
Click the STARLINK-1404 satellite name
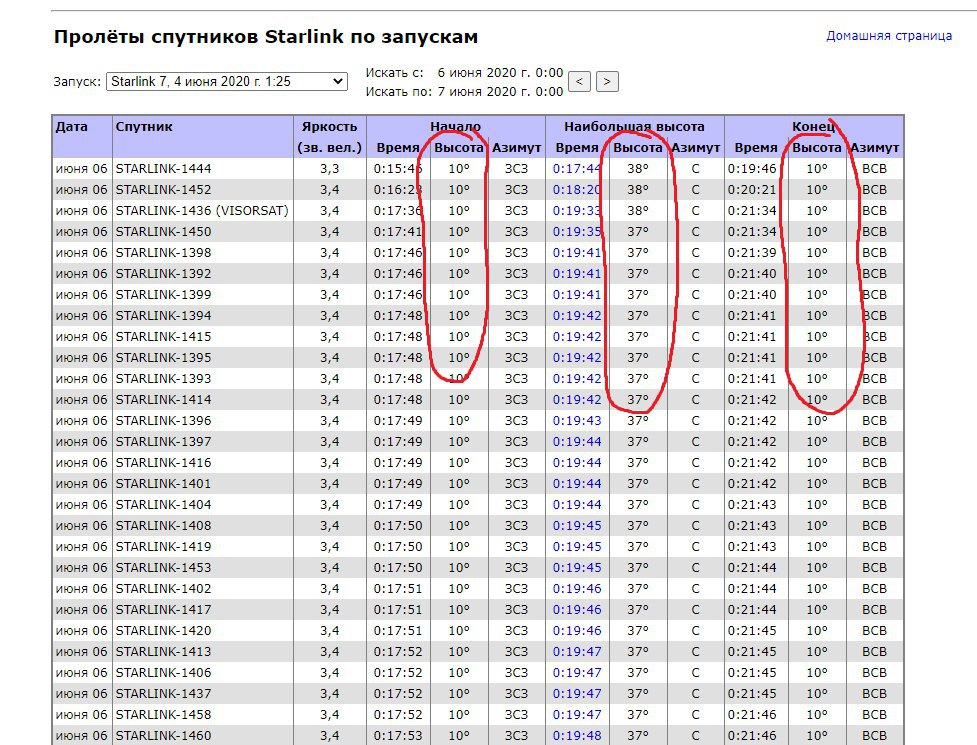[x=163, y=505]
